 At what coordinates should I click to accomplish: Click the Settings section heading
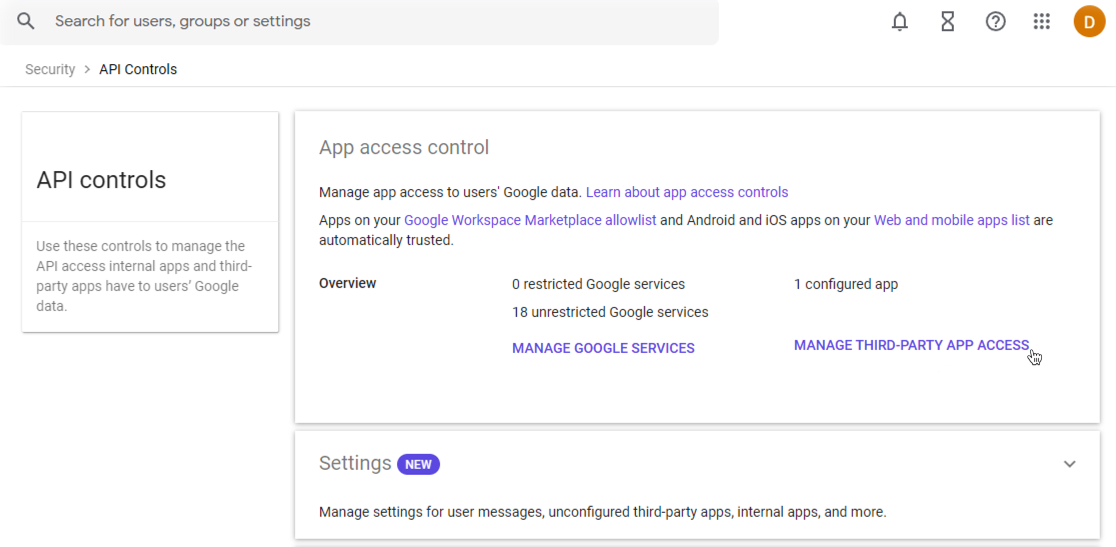tap(355, 464)
